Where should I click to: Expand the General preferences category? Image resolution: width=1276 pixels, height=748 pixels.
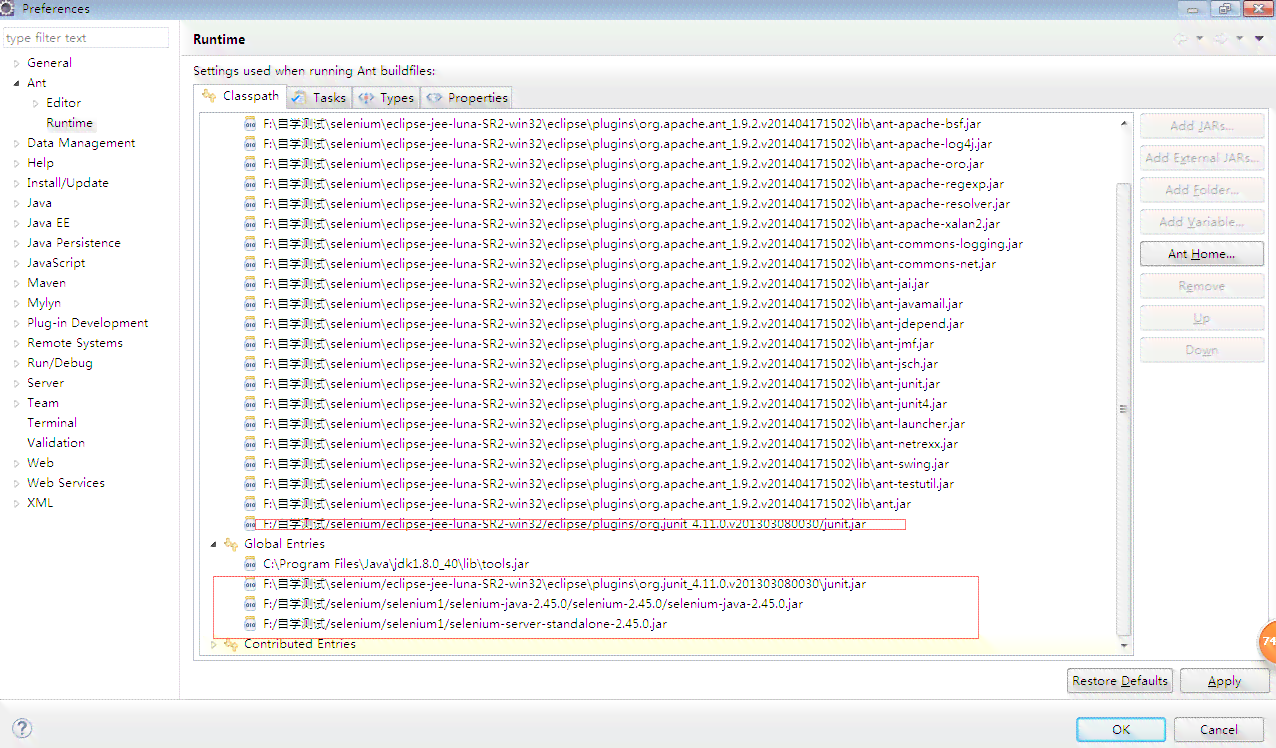[16, 63]
